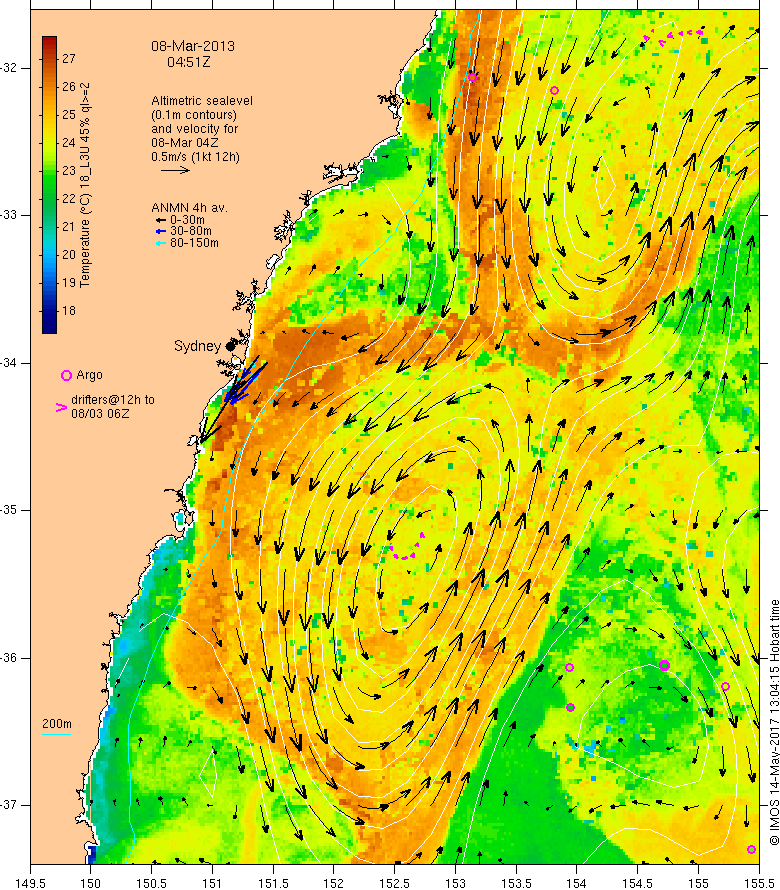Viewport: 780px width, 890px height.
Task: Click the Argo float near 36.2°S 155.2°E
Action: click(x=725, y=687)
